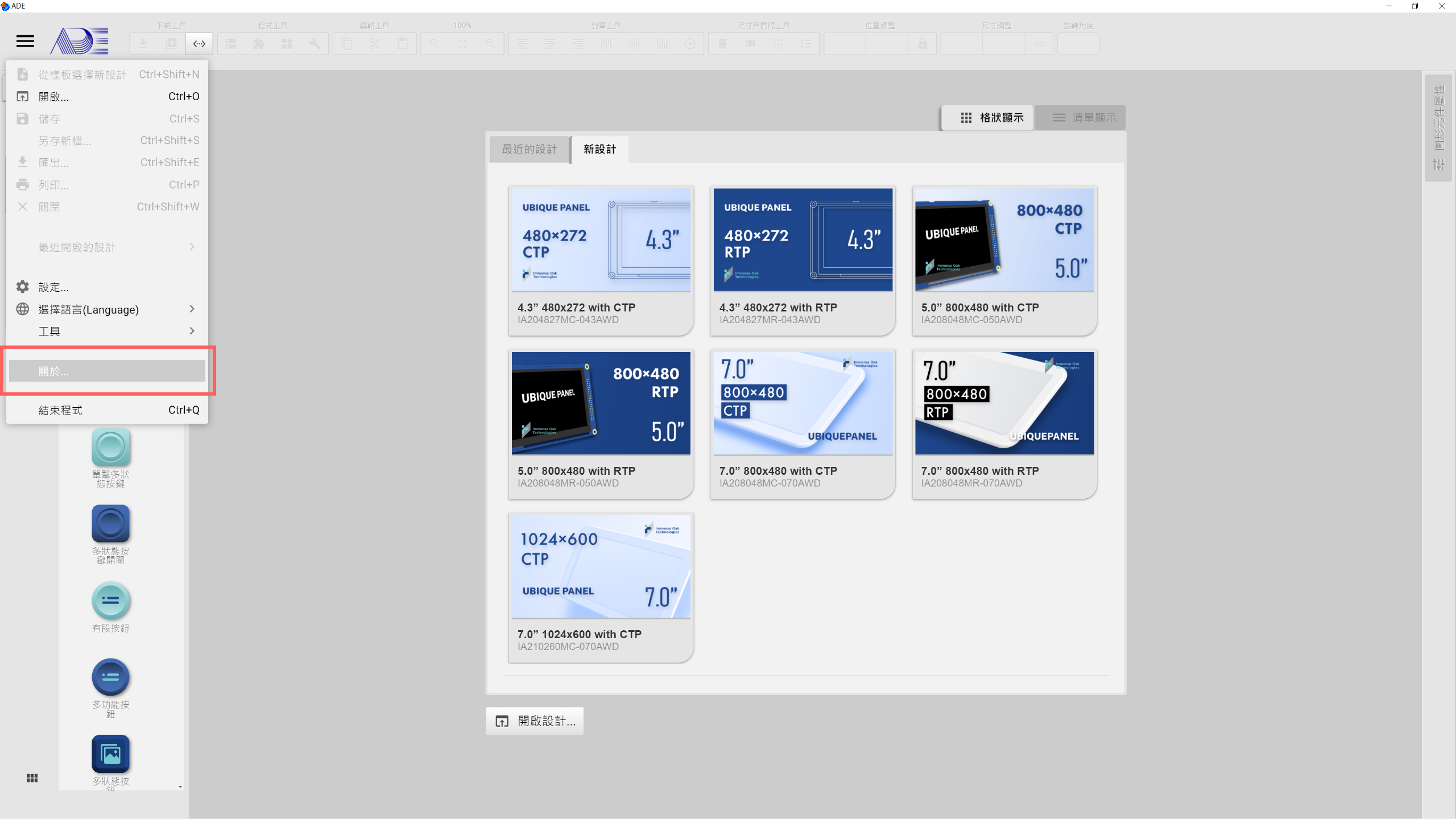Select the 有段按鈕 widget icon

(111, 601)
